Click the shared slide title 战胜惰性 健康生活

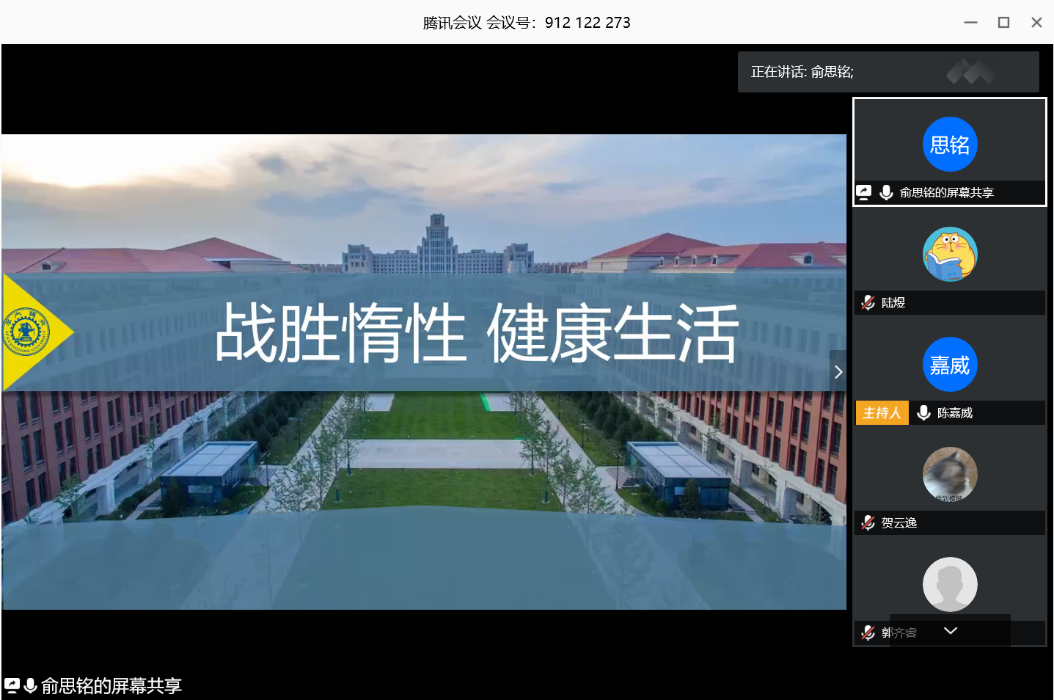click(x=476, y=333)
